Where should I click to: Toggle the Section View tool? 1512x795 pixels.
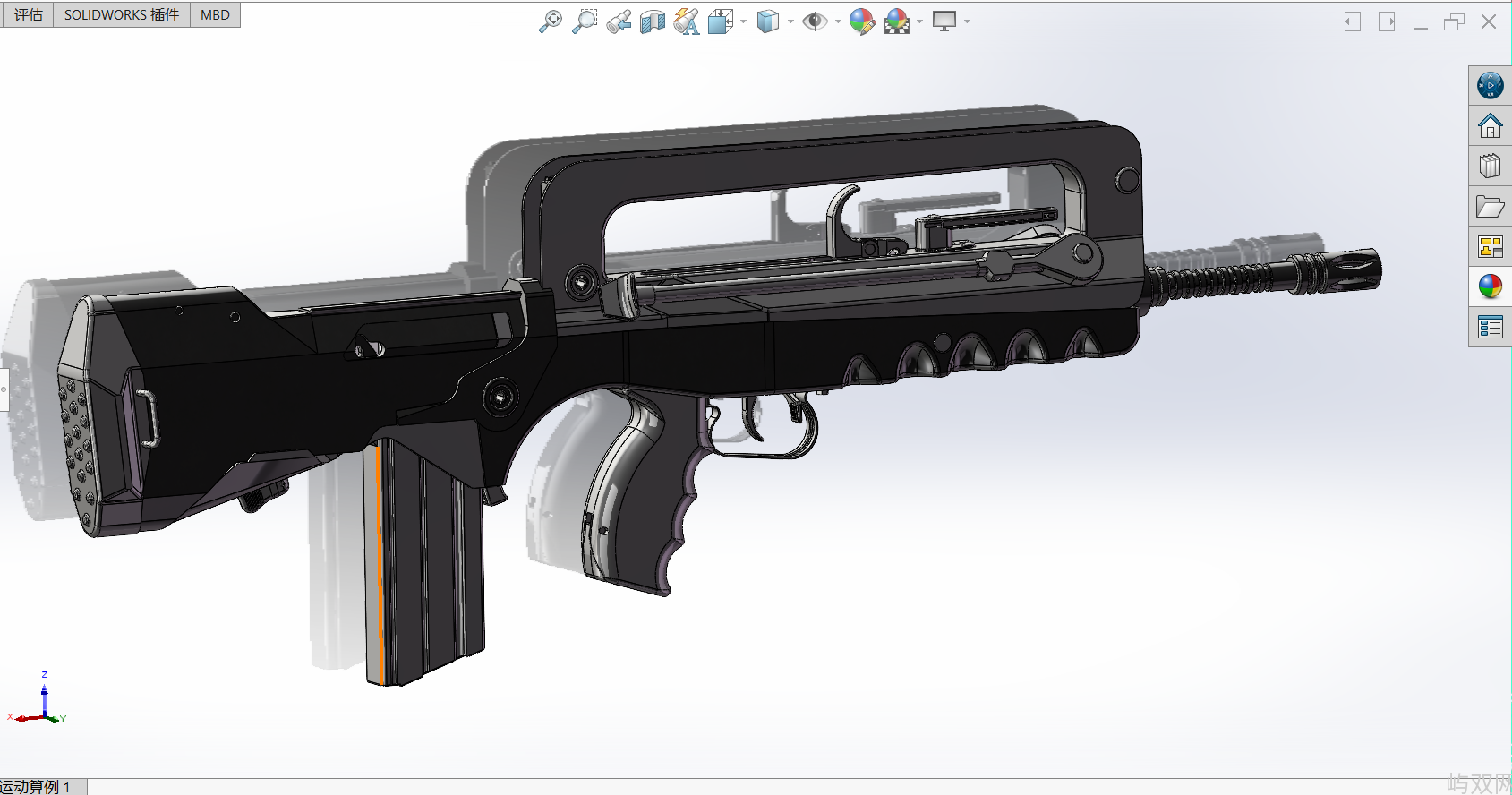pos(653,21)
